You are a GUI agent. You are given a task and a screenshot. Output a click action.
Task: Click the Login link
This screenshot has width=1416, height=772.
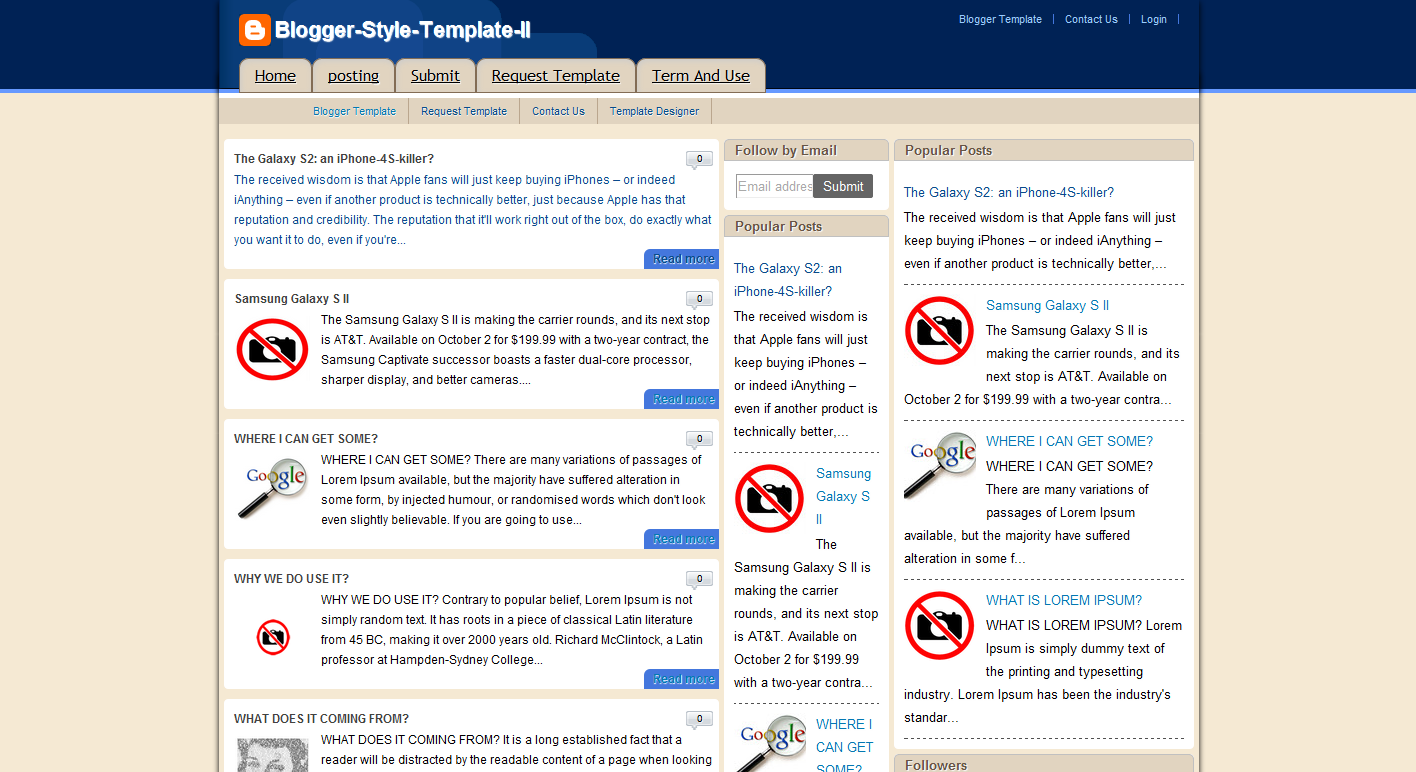1153,19
